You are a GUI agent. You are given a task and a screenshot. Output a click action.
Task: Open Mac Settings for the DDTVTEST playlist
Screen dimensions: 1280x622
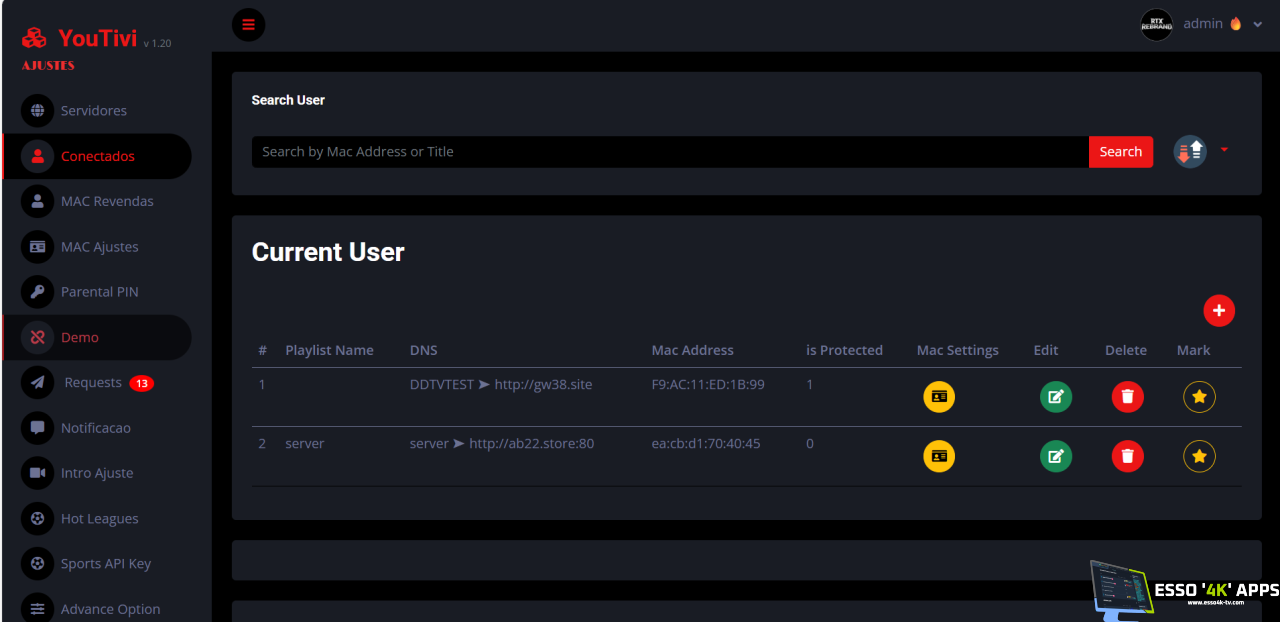tap(939, 396)
